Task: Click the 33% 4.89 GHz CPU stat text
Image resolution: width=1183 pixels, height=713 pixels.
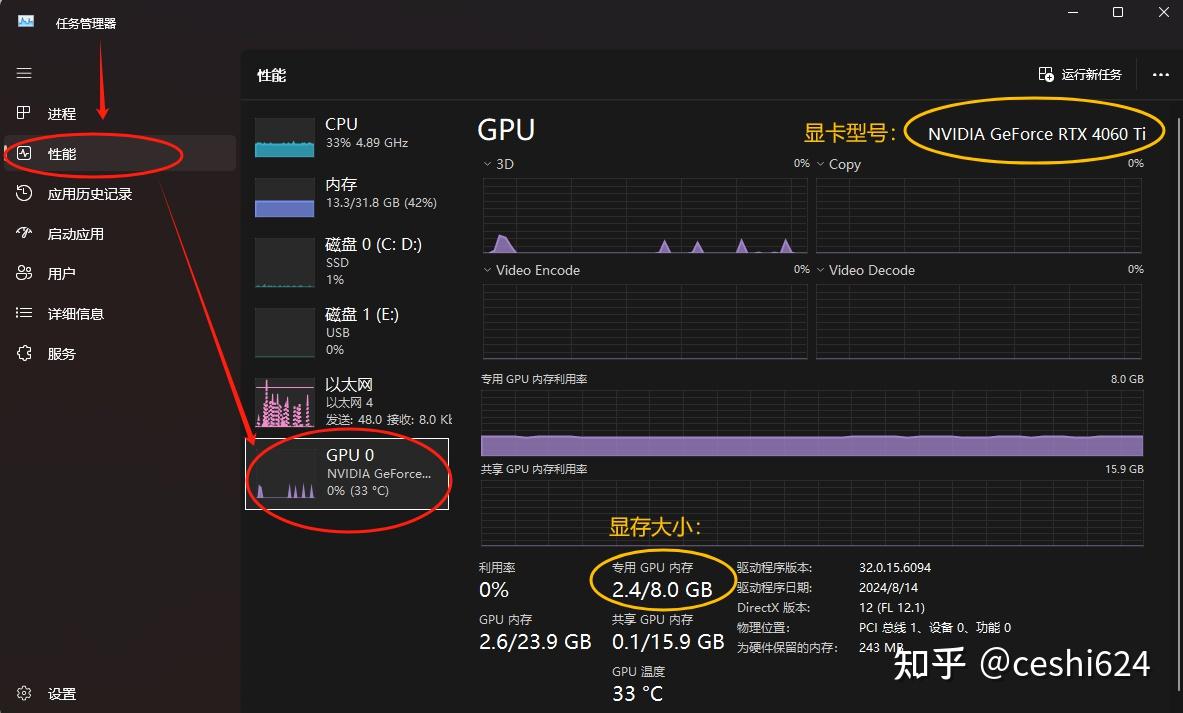Action: pos(367,143)
